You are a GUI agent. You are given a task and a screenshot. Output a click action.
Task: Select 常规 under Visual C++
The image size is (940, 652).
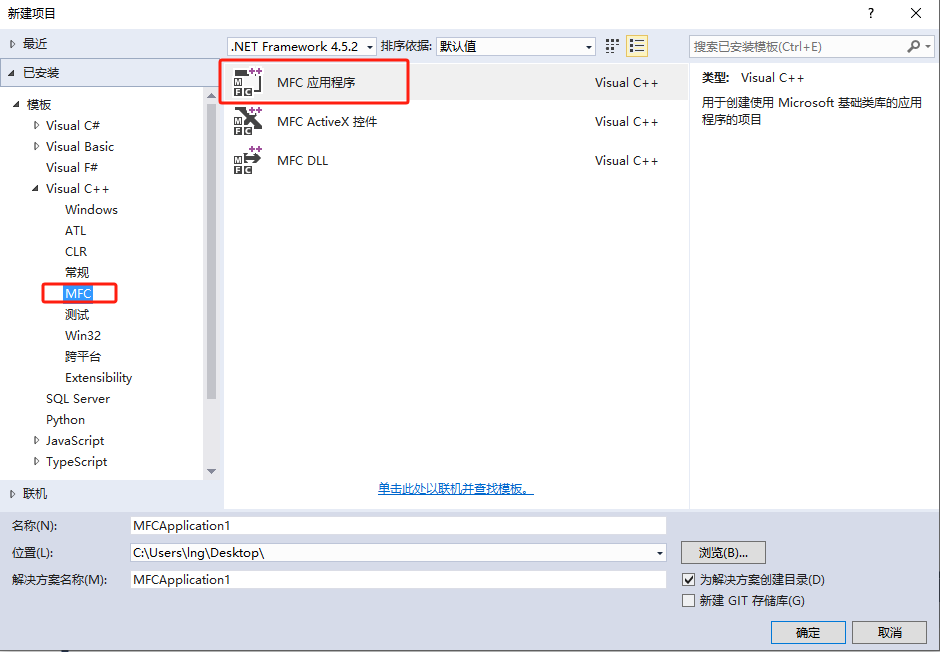(77, 272)
